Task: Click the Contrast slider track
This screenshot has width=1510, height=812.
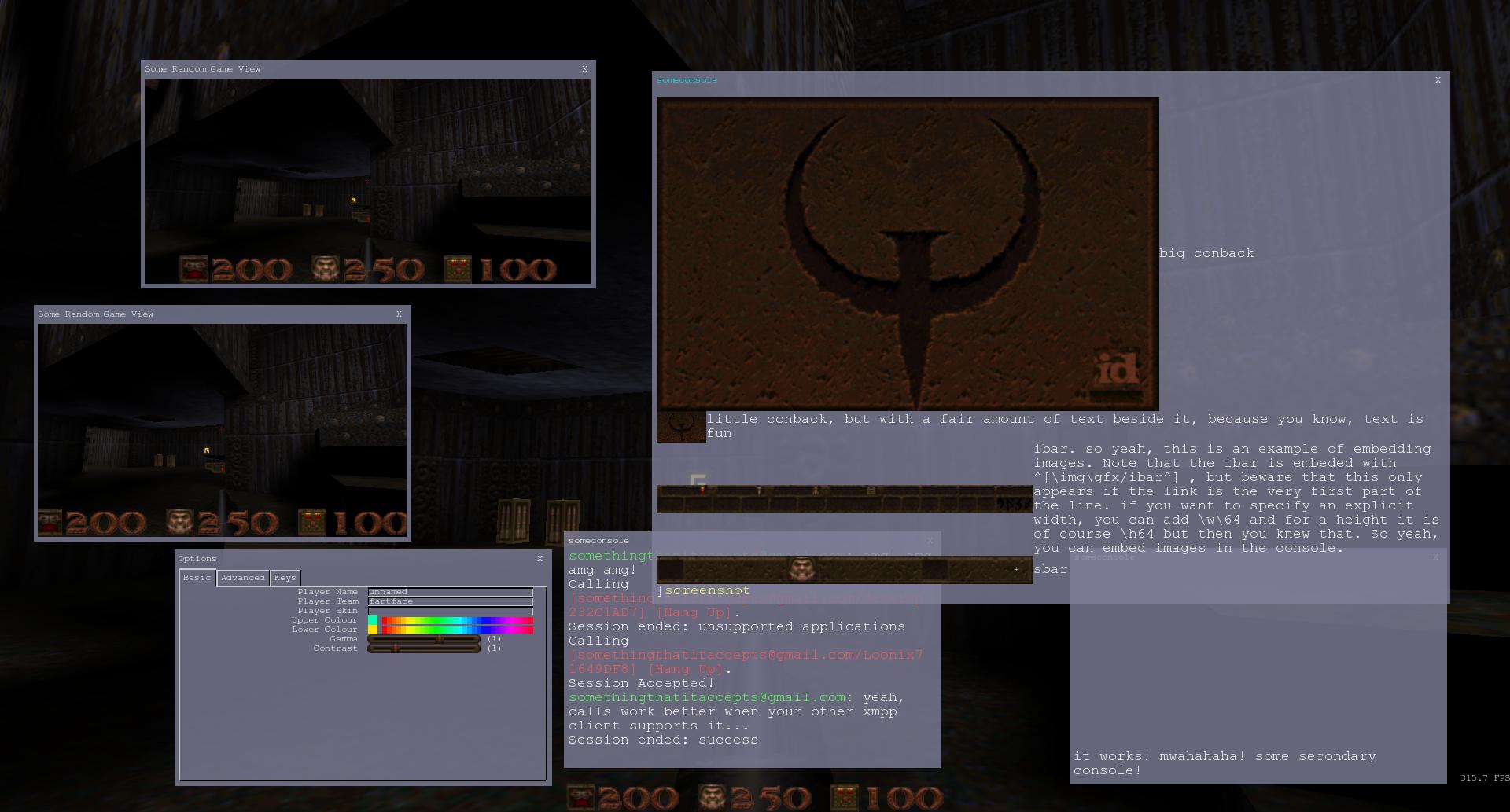Action: [424, 648]
